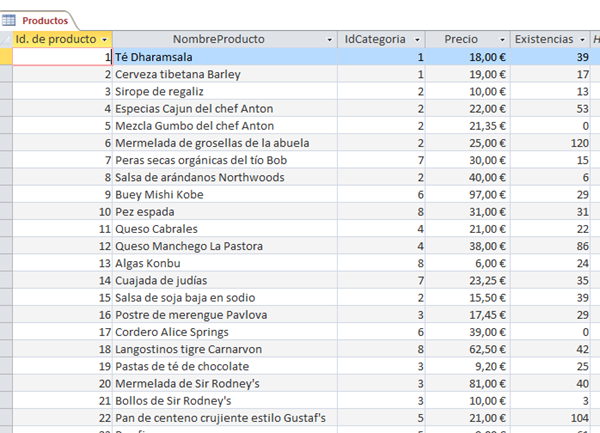Image resolution: width=600 pixels, height=433 pixels.
Task: Click the row selector for Té Dharamsala
Action: [x=6, y=57]
